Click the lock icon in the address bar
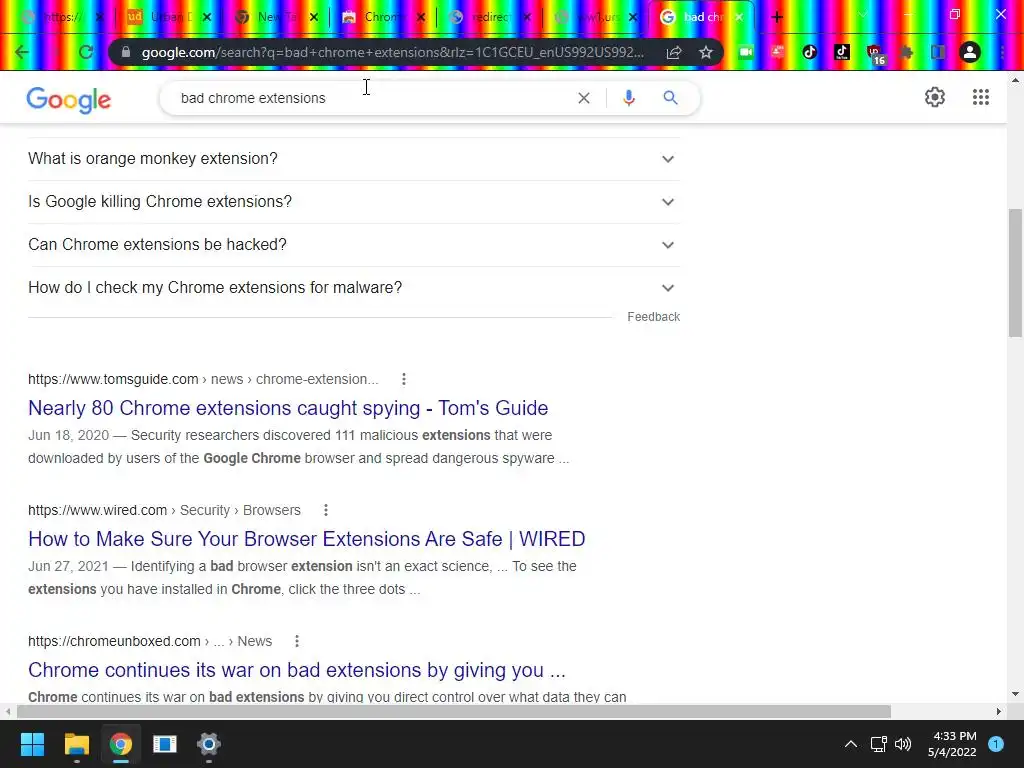The width and height of the screenshot is (1024, 768). pyautogui.click(x=126, y=52)
